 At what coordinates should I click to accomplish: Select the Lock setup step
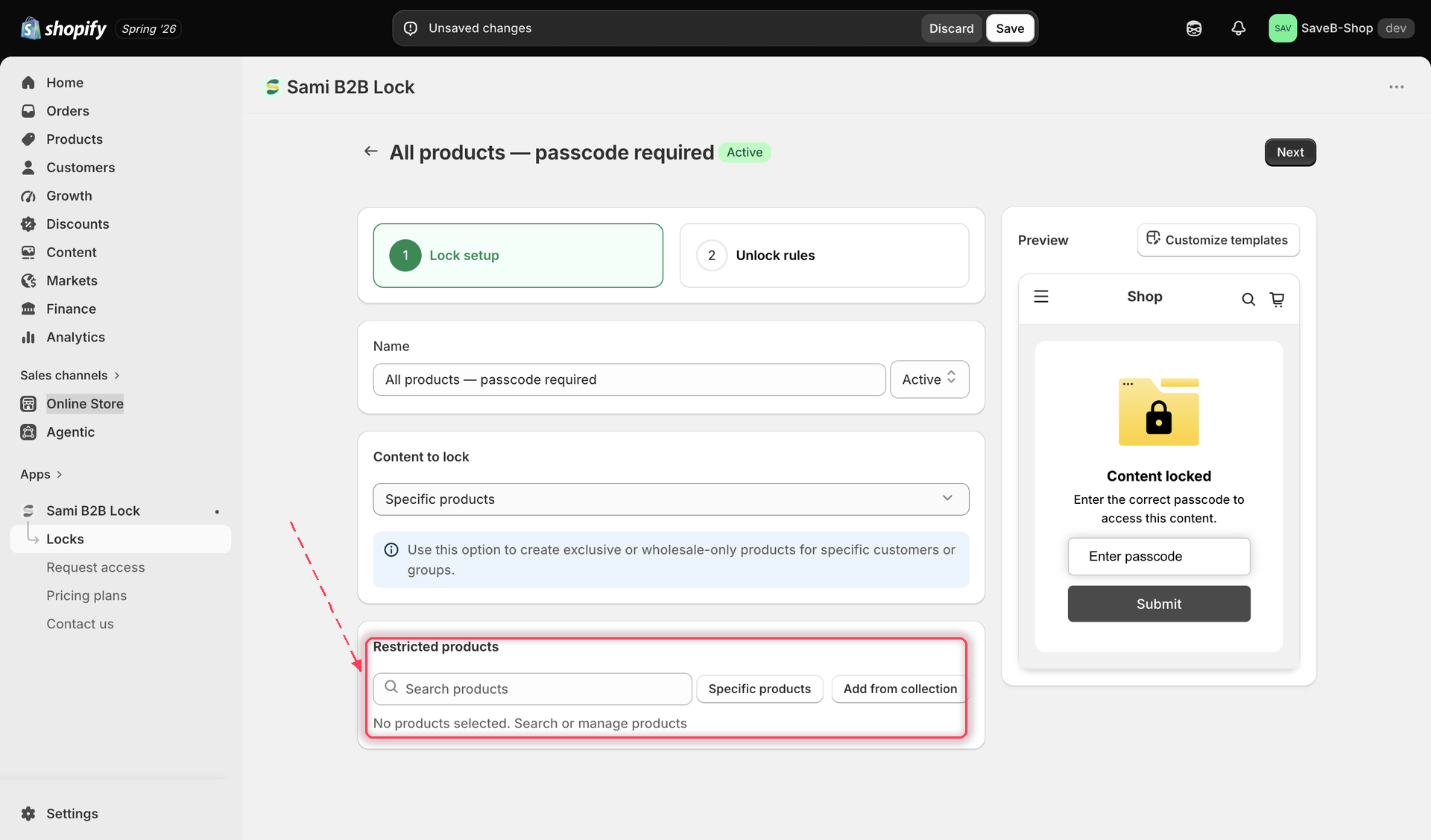518,256
